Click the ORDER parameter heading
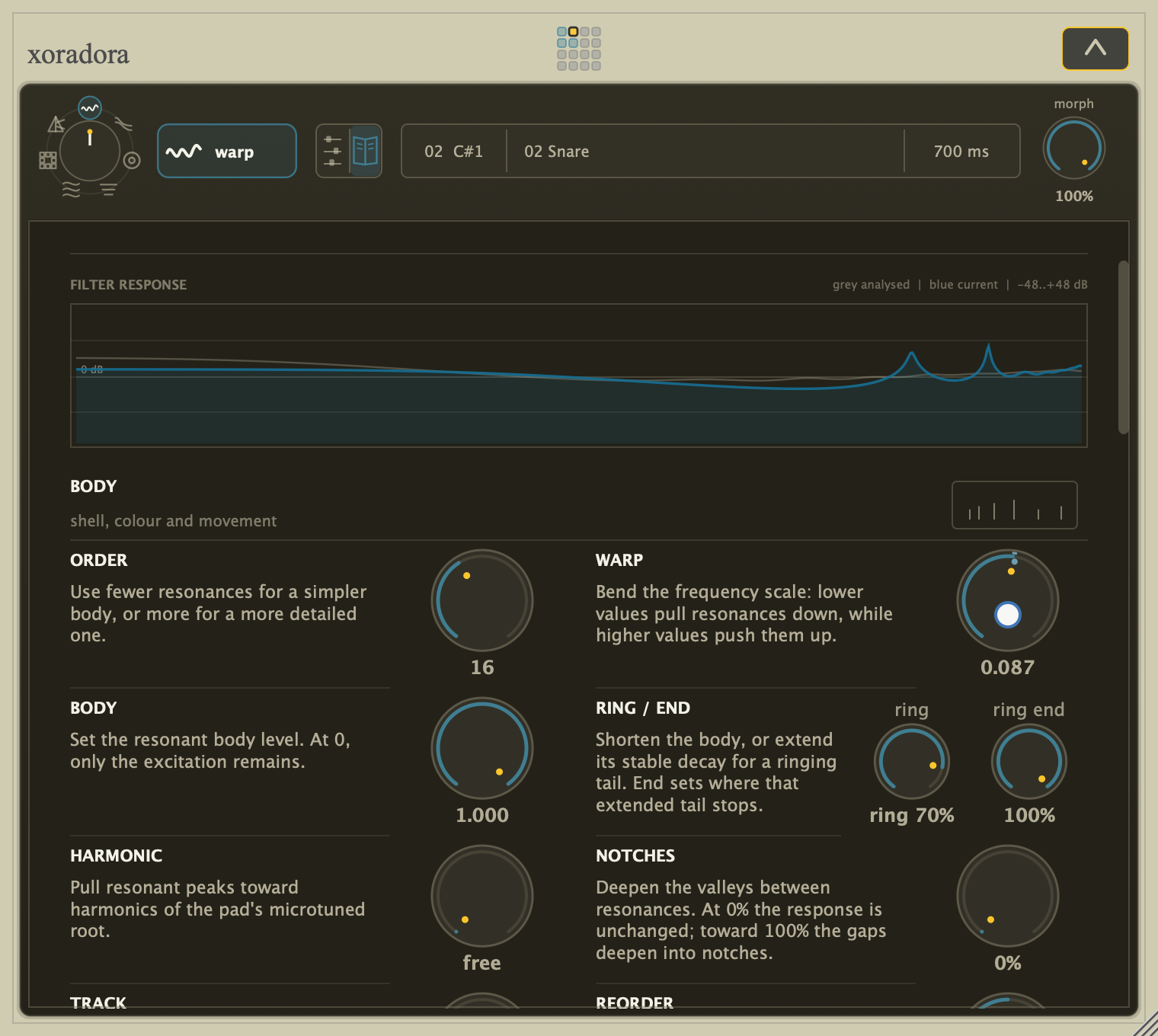Screen dimensions: 1158x1036 [x=99, y=560]
